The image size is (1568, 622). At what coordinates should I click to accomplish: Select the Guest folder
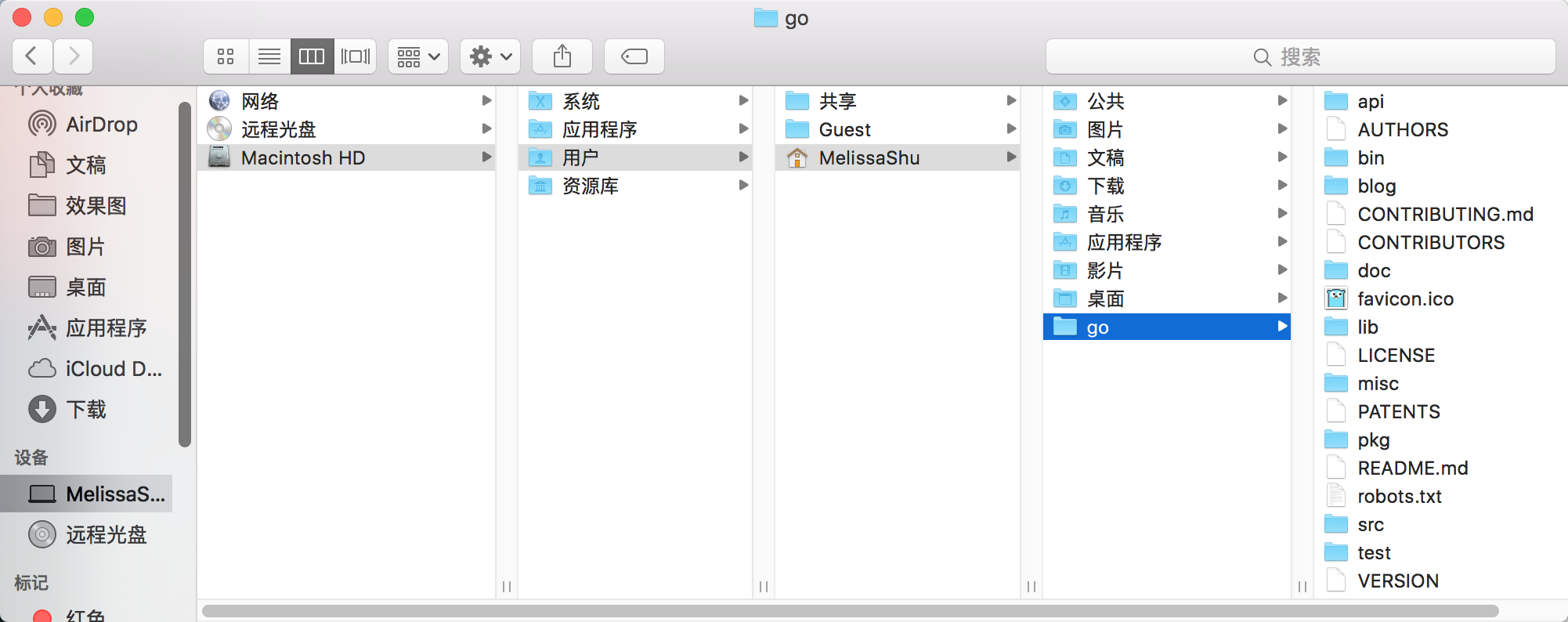pyautogui.click(x=898, y=129)
